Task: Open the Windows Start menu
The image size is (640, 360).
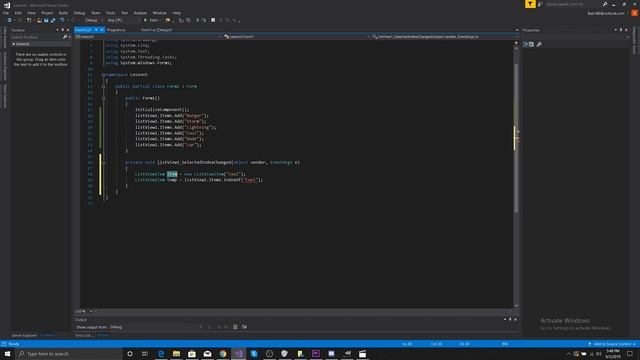Action: [7, 353]
